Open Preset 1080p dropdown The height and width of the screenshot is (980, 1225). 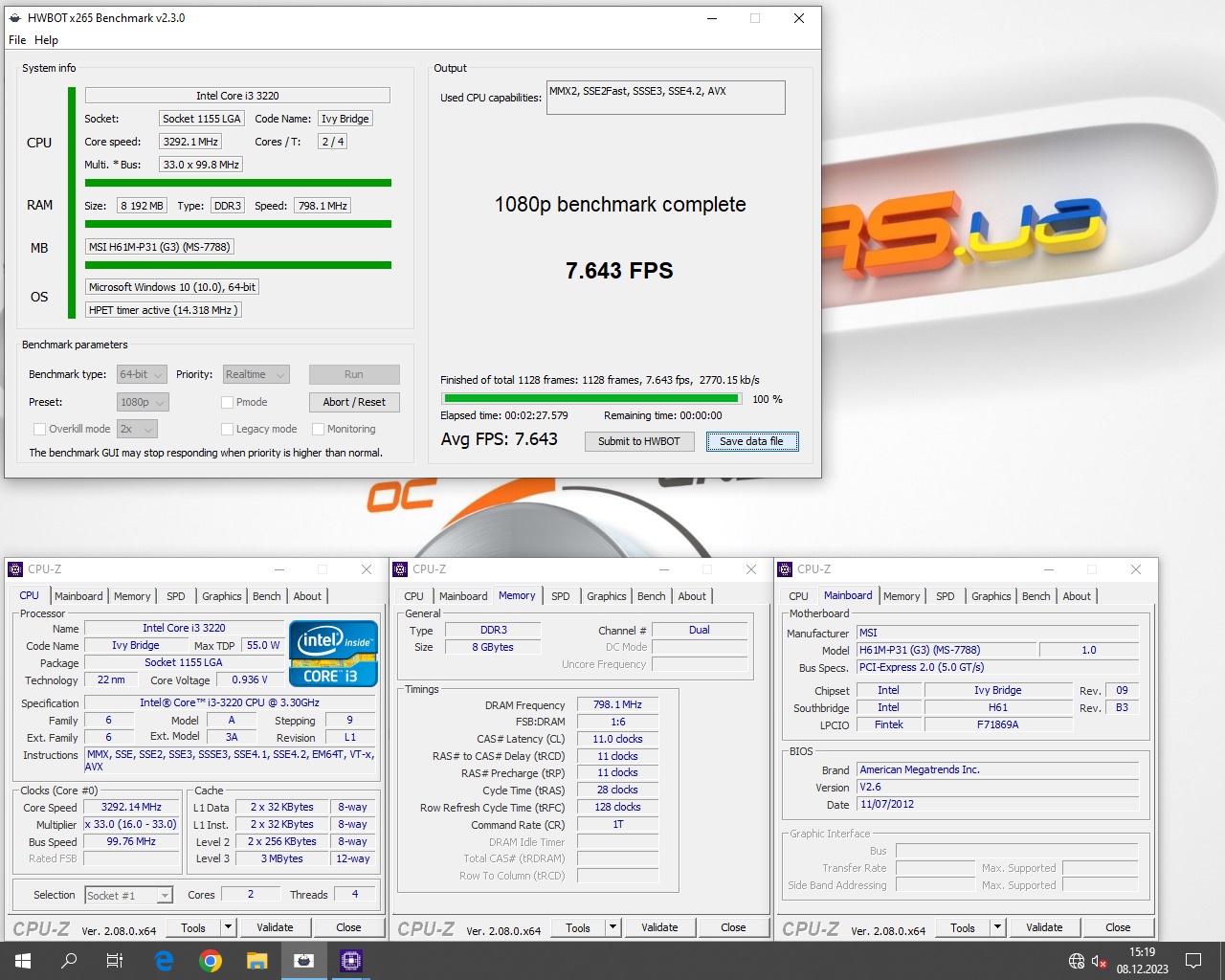point(144,402)
